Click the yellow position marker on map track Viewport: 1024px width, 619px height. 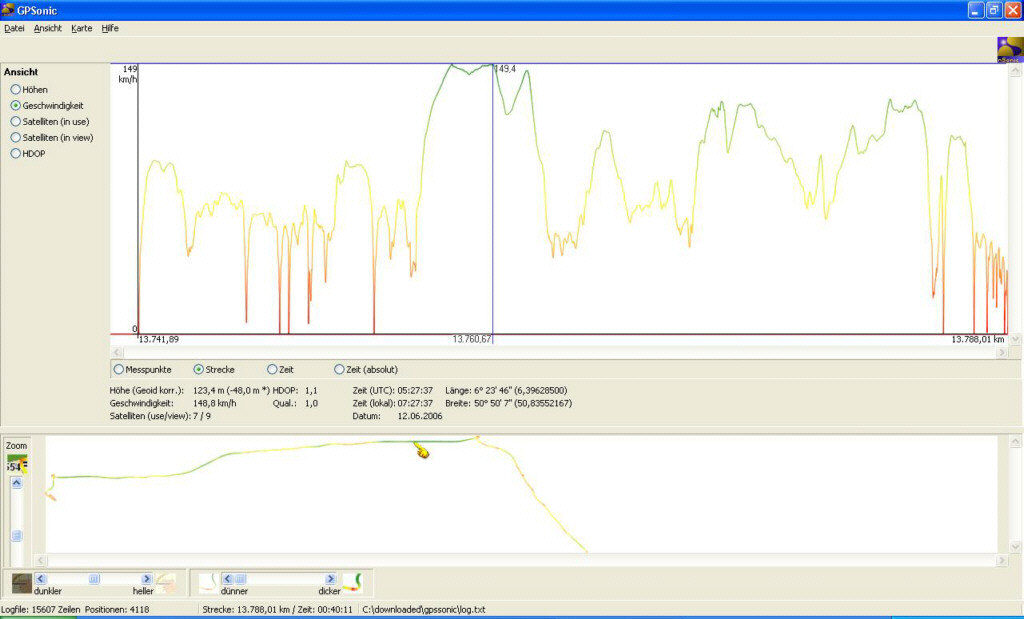point(423,453)
